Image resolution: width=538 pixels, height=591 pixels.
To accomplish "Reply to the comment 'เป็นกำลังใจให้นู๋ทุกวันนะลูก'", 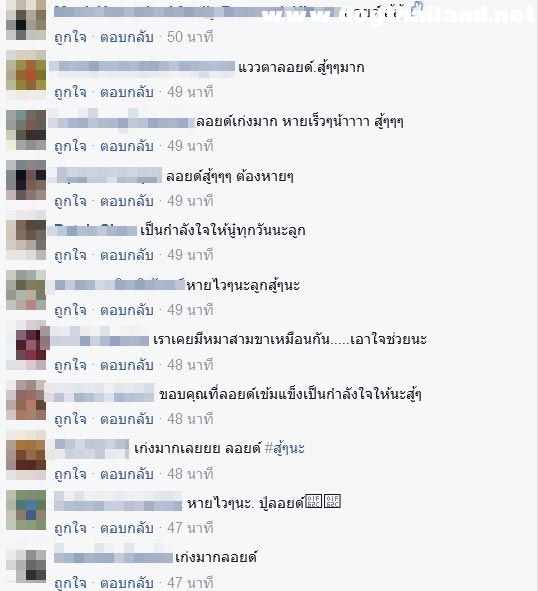I will pos(127,255).
